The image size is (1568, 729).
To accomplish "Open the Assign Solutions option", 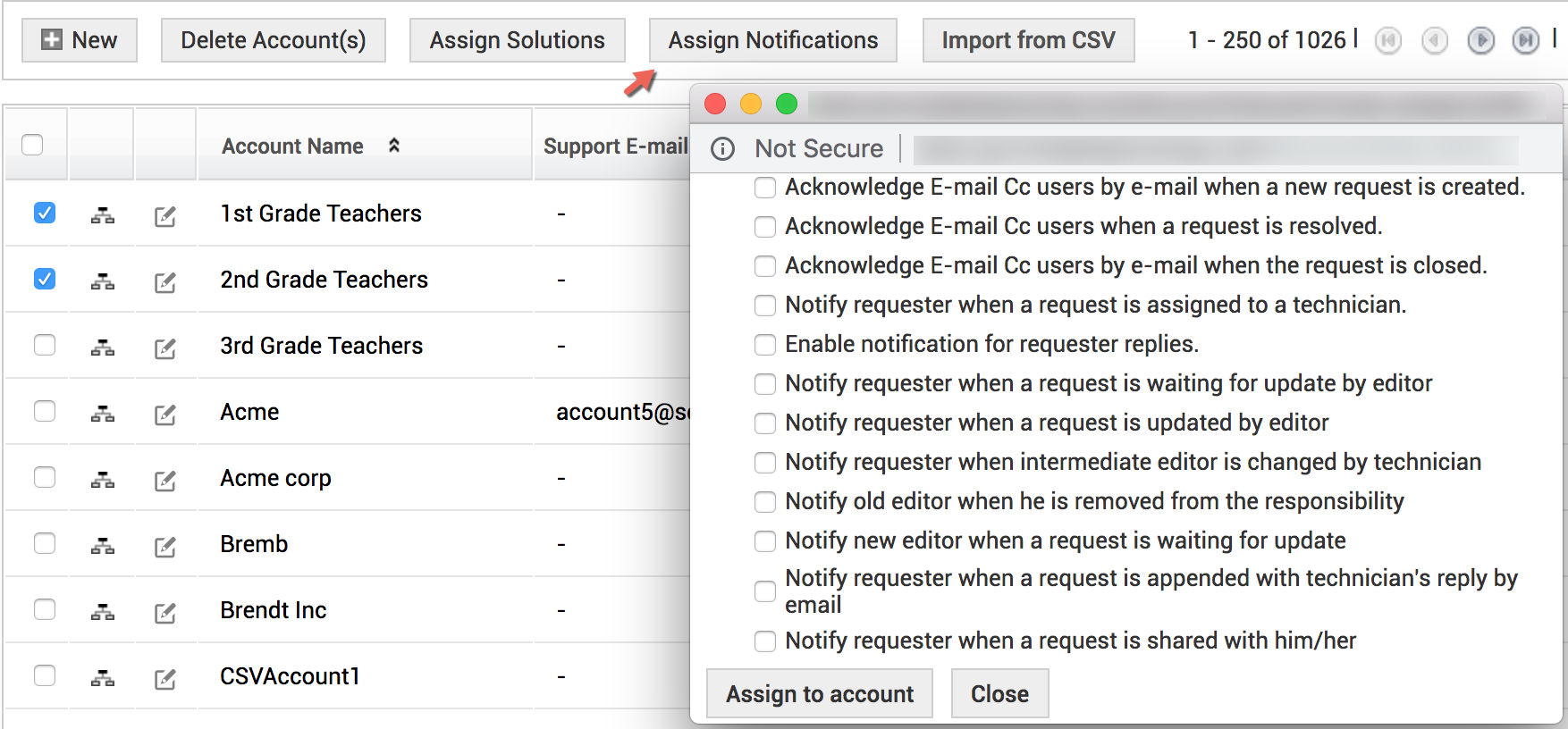I will [x=517, y=40].
